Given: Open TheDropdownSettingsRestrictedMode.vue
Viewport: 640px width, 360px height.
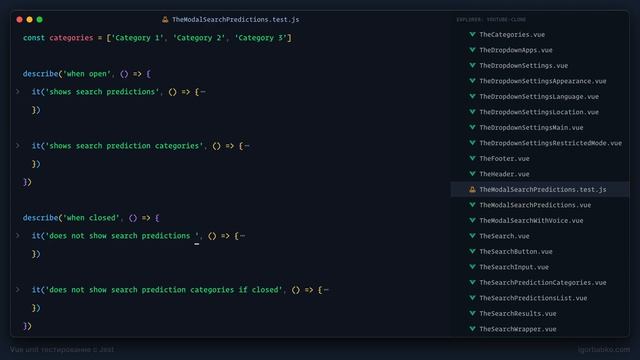Looking at the screenshot, I should pyautogui.click(x=551, y=143).
